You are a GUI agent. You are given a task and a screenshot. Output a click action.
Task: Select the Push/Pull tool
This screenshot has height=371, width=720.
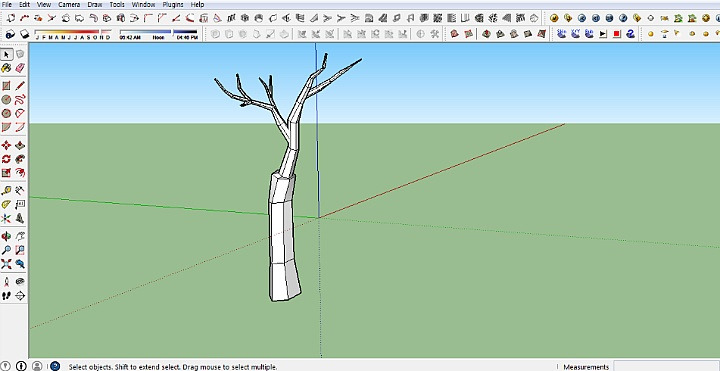[x=20, y=146]
